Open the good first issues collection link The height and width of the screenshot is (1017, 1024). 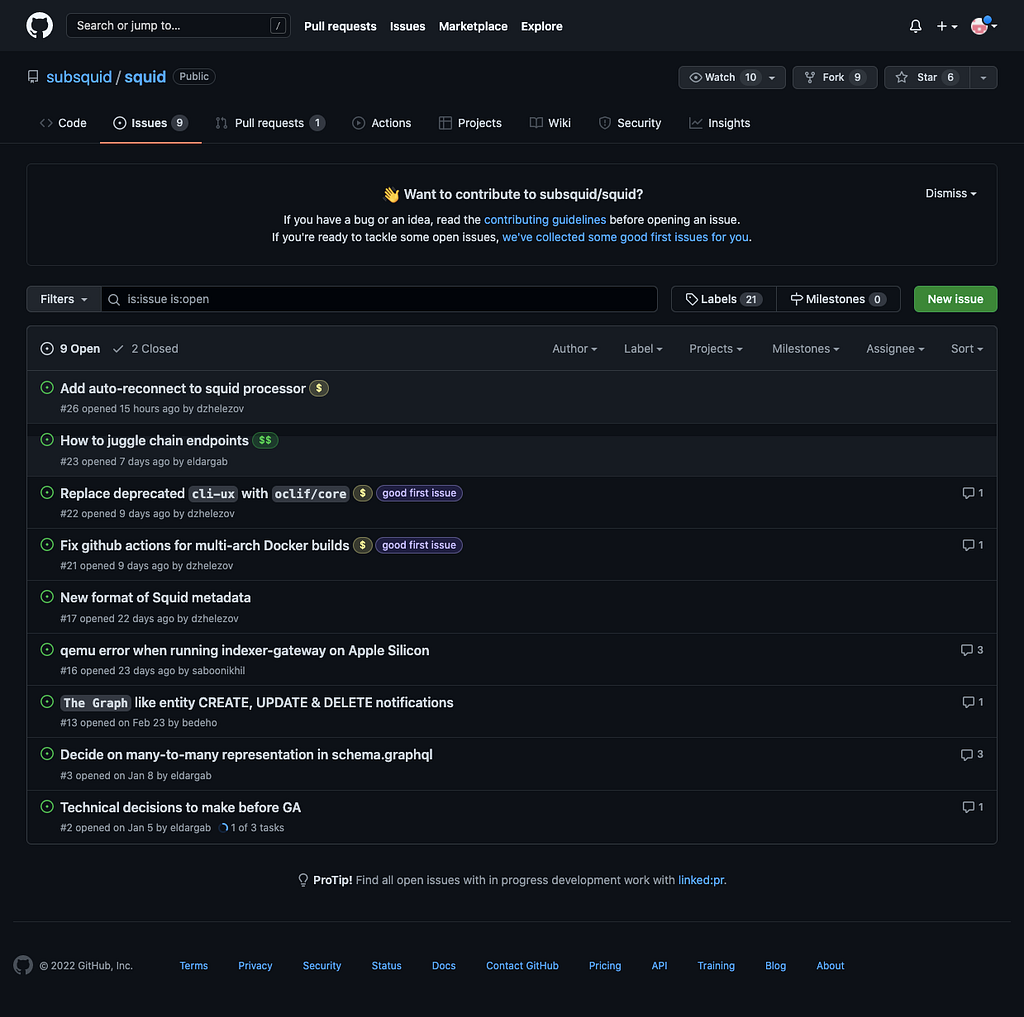[625, 237]
